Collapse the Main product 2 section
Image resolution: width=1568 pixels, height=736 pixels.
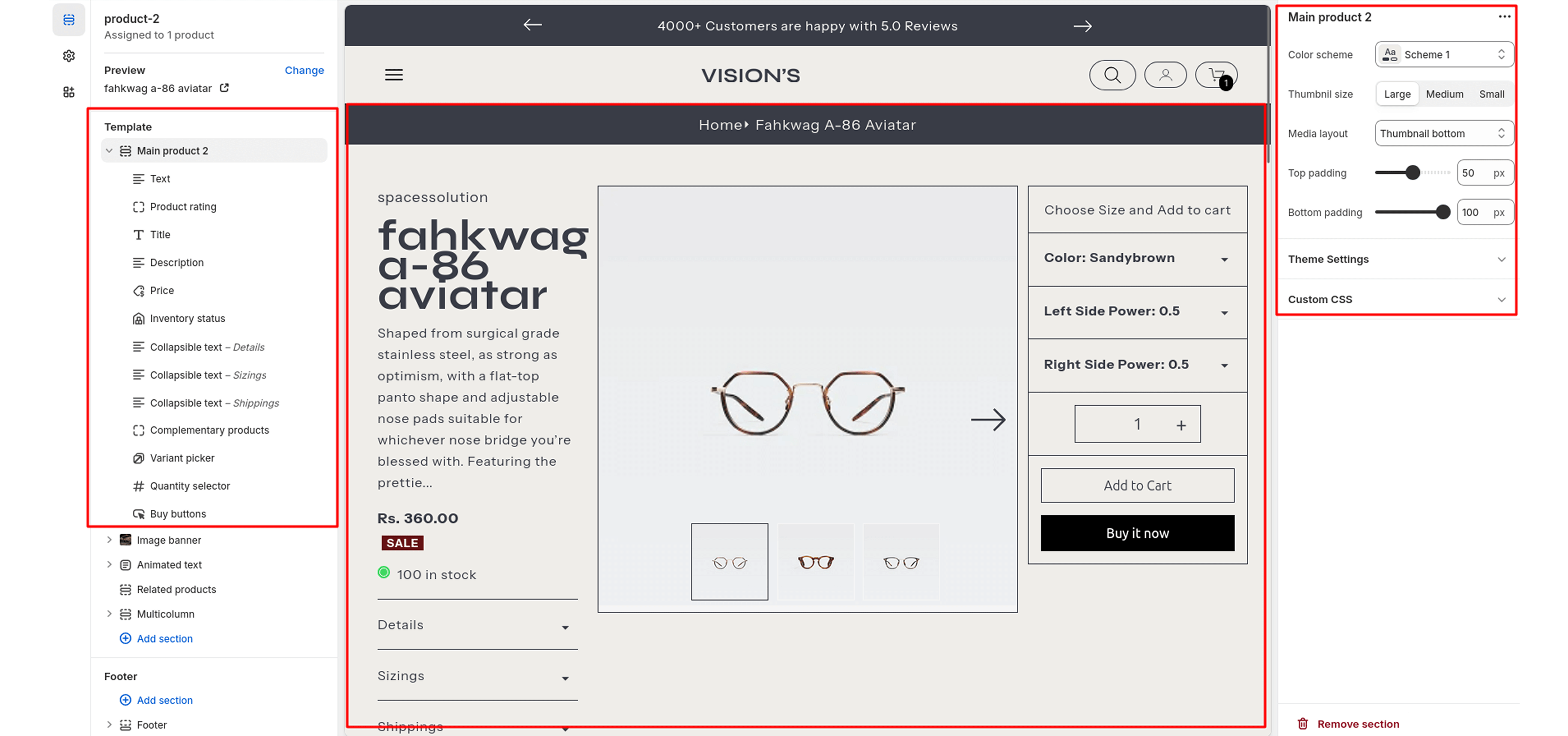click(x=109, y=150)
